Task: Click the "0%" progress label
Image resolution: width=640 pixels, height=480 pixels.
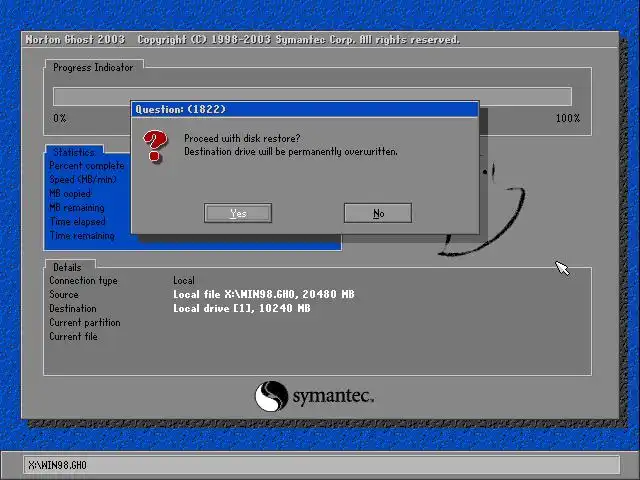Action: (60, 118)
